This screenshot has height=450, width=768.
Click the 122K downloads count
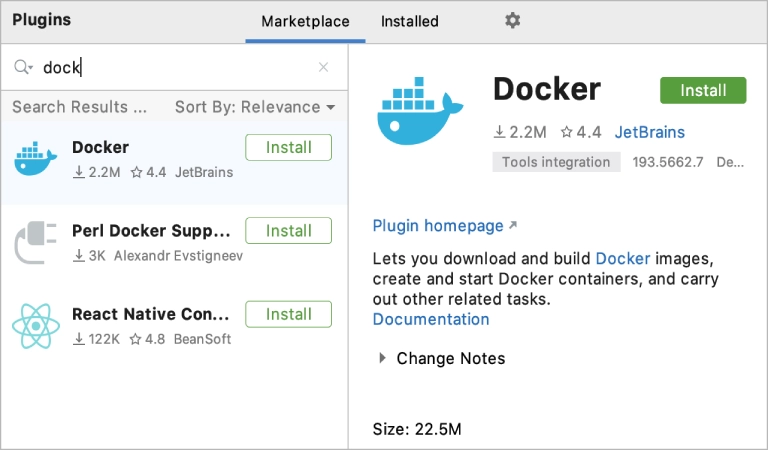tap(96, 339)
